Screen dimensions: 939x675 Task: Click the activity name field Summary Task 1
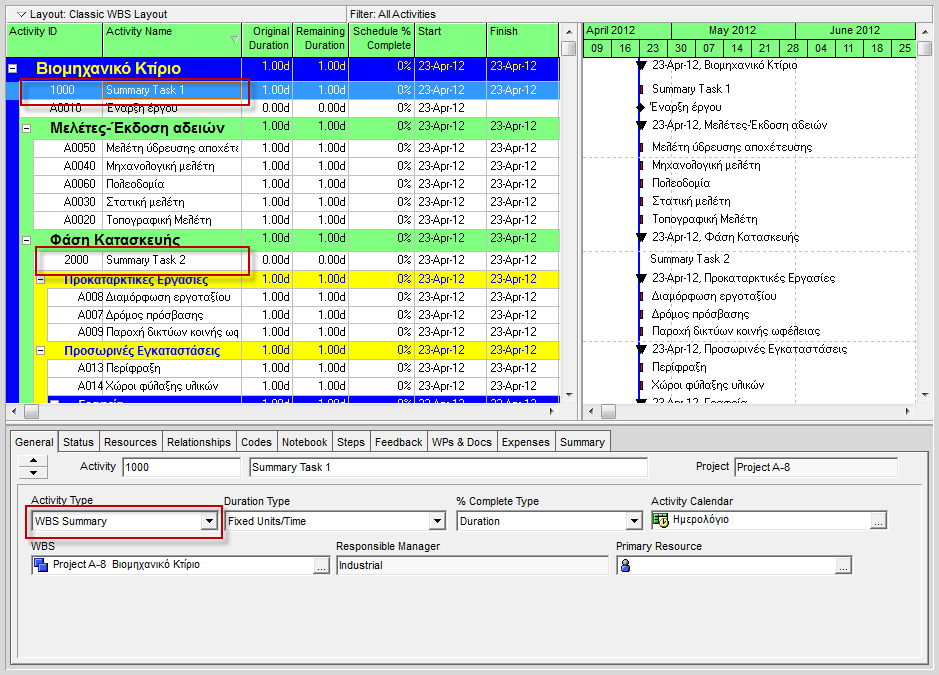pos(448,467)
